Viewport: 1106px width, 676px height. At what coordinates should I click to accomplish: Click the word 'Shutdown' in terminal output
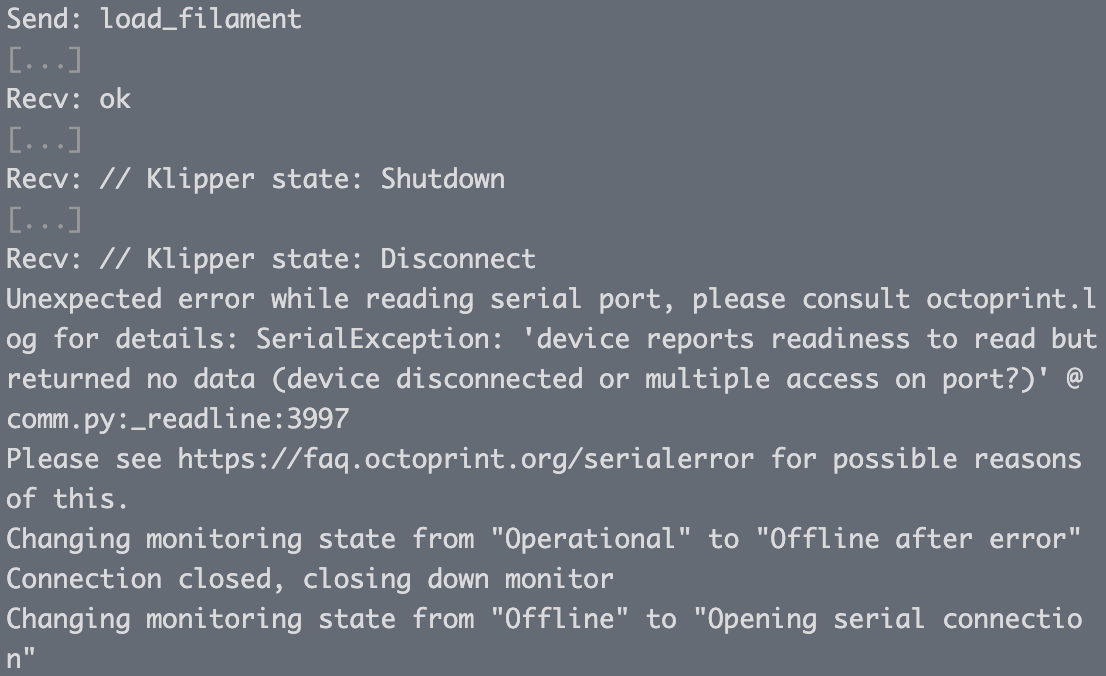(443, 179)
